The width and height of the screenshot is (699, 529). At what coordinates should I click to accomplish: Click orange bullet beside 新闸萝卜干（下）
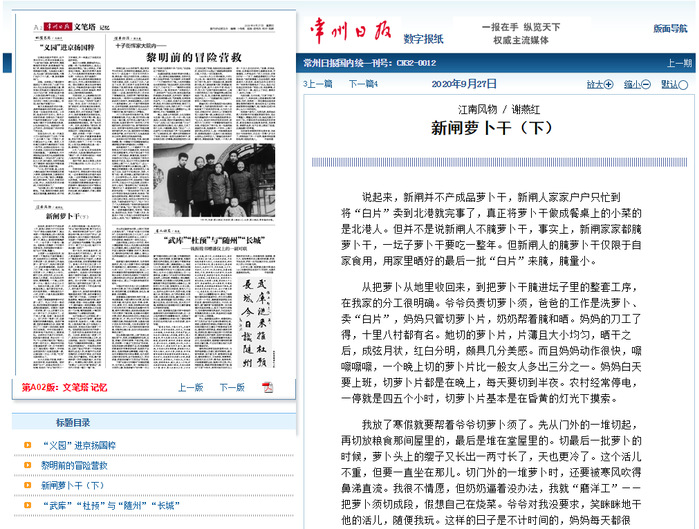coord(27,485)
